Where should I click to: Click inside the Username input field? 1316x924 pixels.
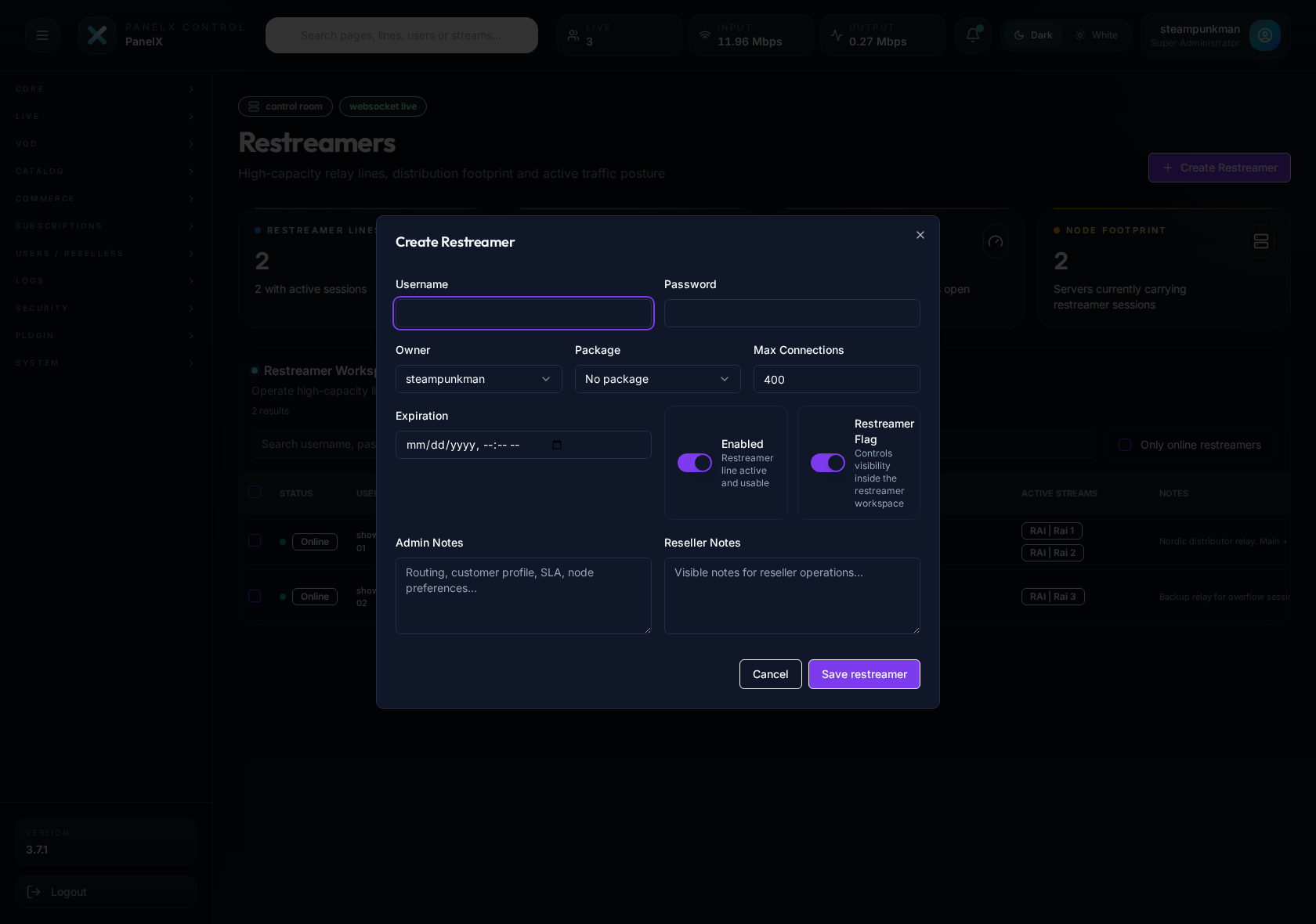tap(523, 313)
